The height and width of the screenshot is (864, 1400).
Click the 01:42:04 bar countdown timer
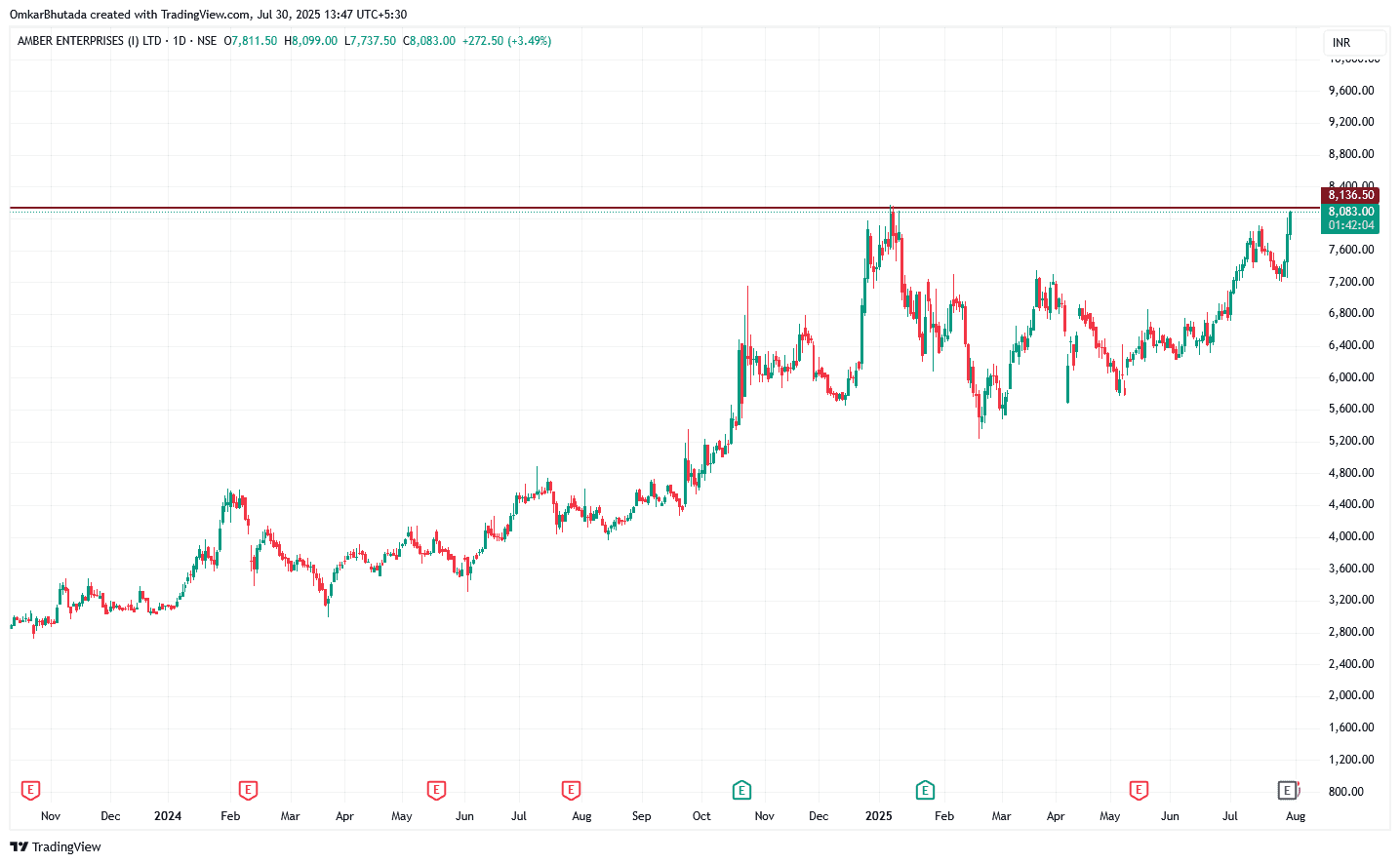[1351, 225]
